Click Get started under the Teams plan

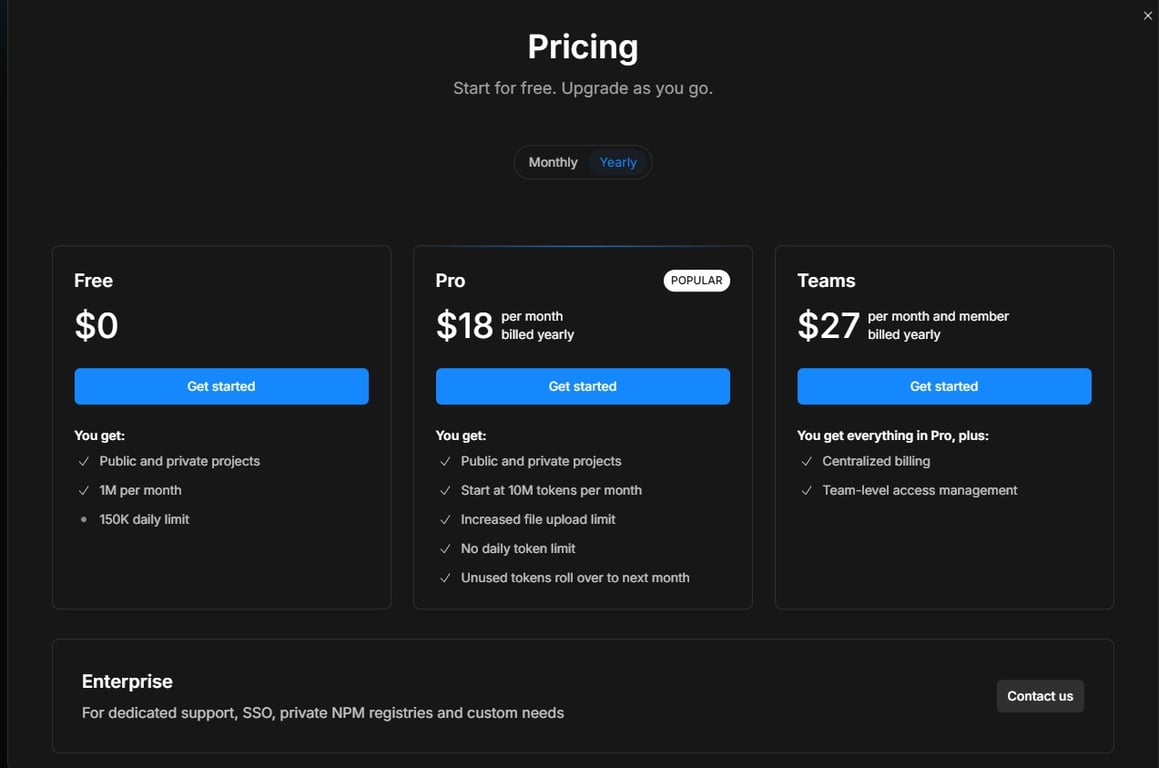pos(943,386)
